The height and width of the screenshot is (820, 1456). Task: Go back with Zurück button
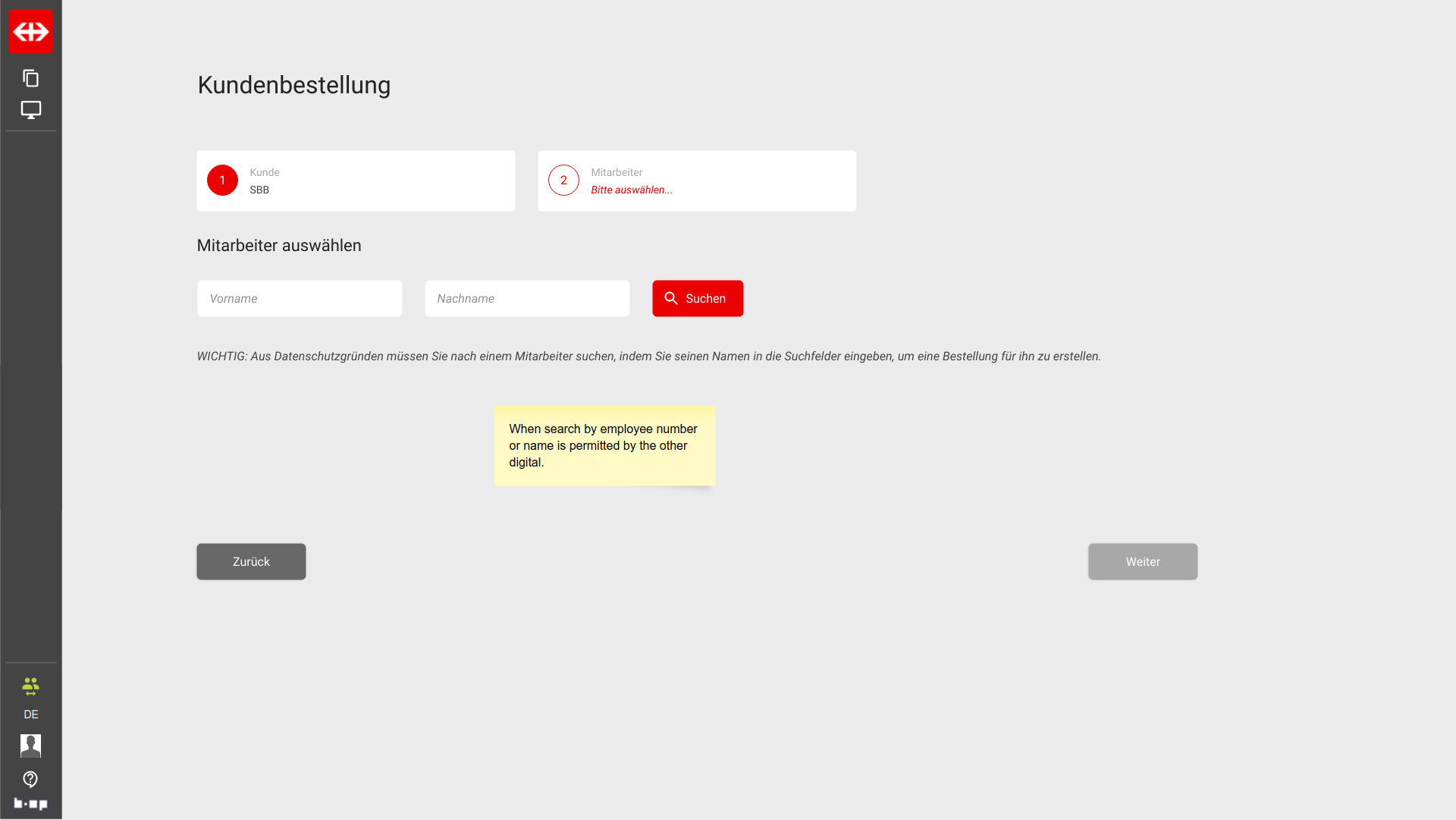pyautogui.click(x=251, y=561)
